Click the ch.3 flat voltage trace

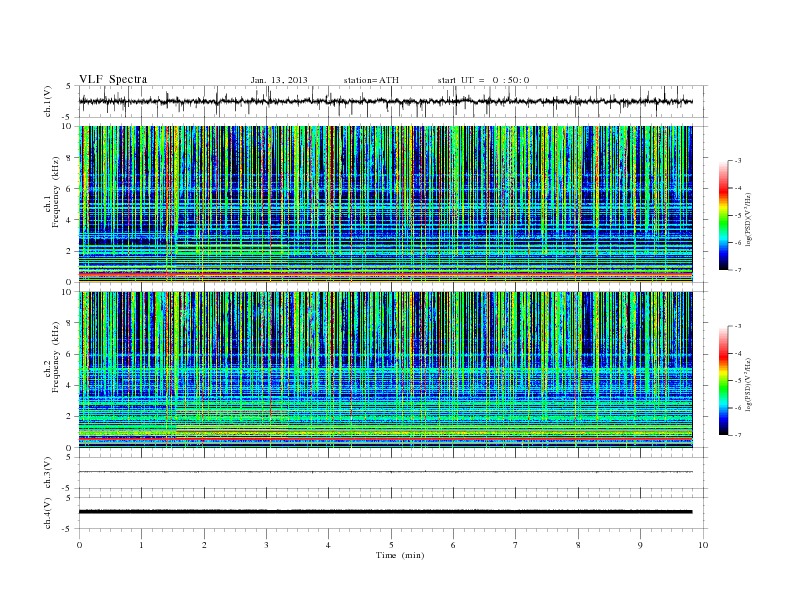click(x=386, y=472)
